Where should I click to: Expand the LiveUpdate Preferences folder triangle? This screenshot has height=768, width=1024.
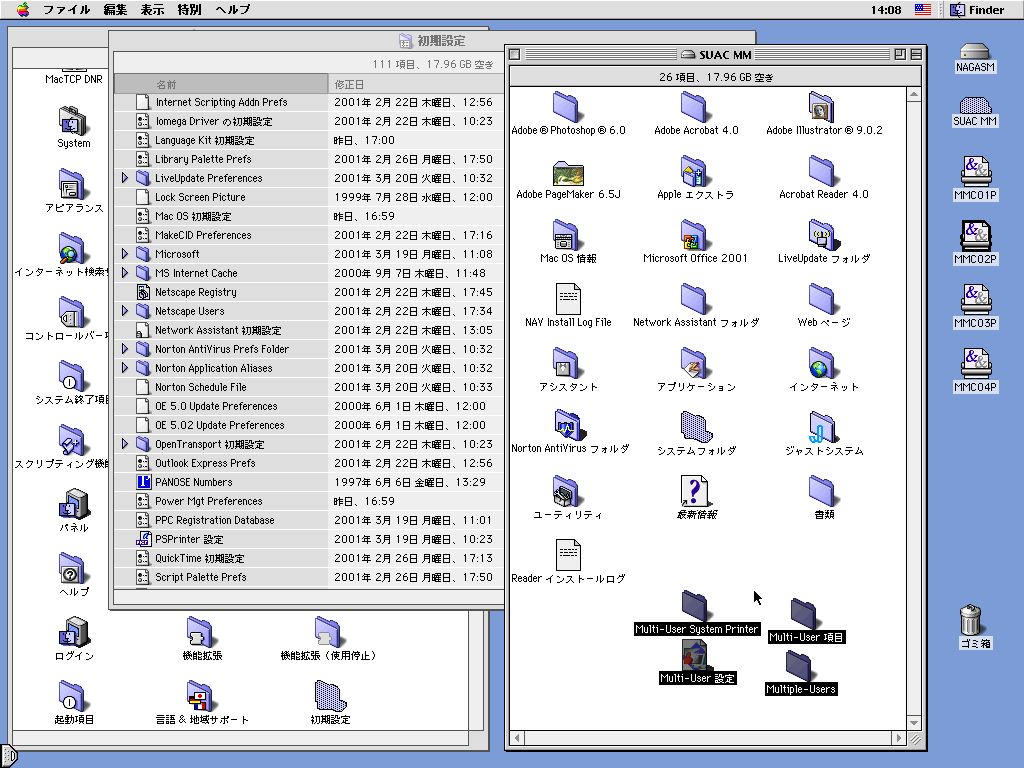click(x=125, y=178)
